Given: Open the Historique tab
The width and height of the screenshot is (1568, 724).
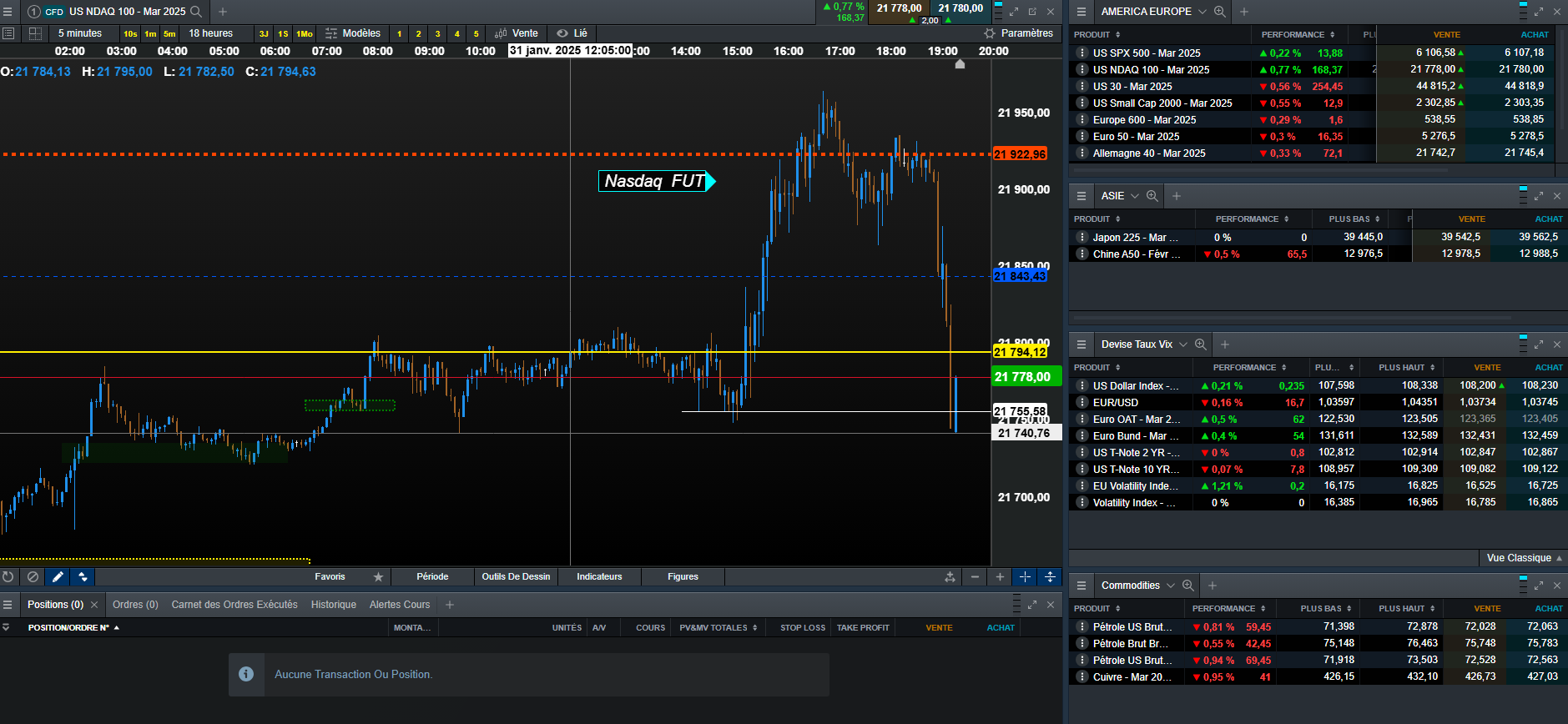Looking at the screenshot, I should coord(334,605).
